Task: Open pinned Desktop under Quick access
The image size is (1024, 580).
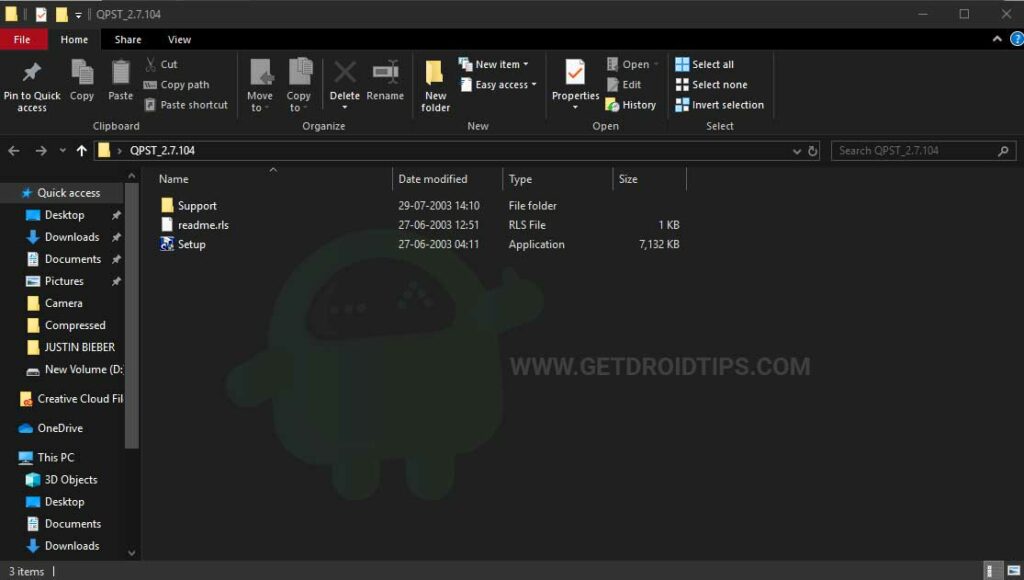Action: click(x=64, y=215)
